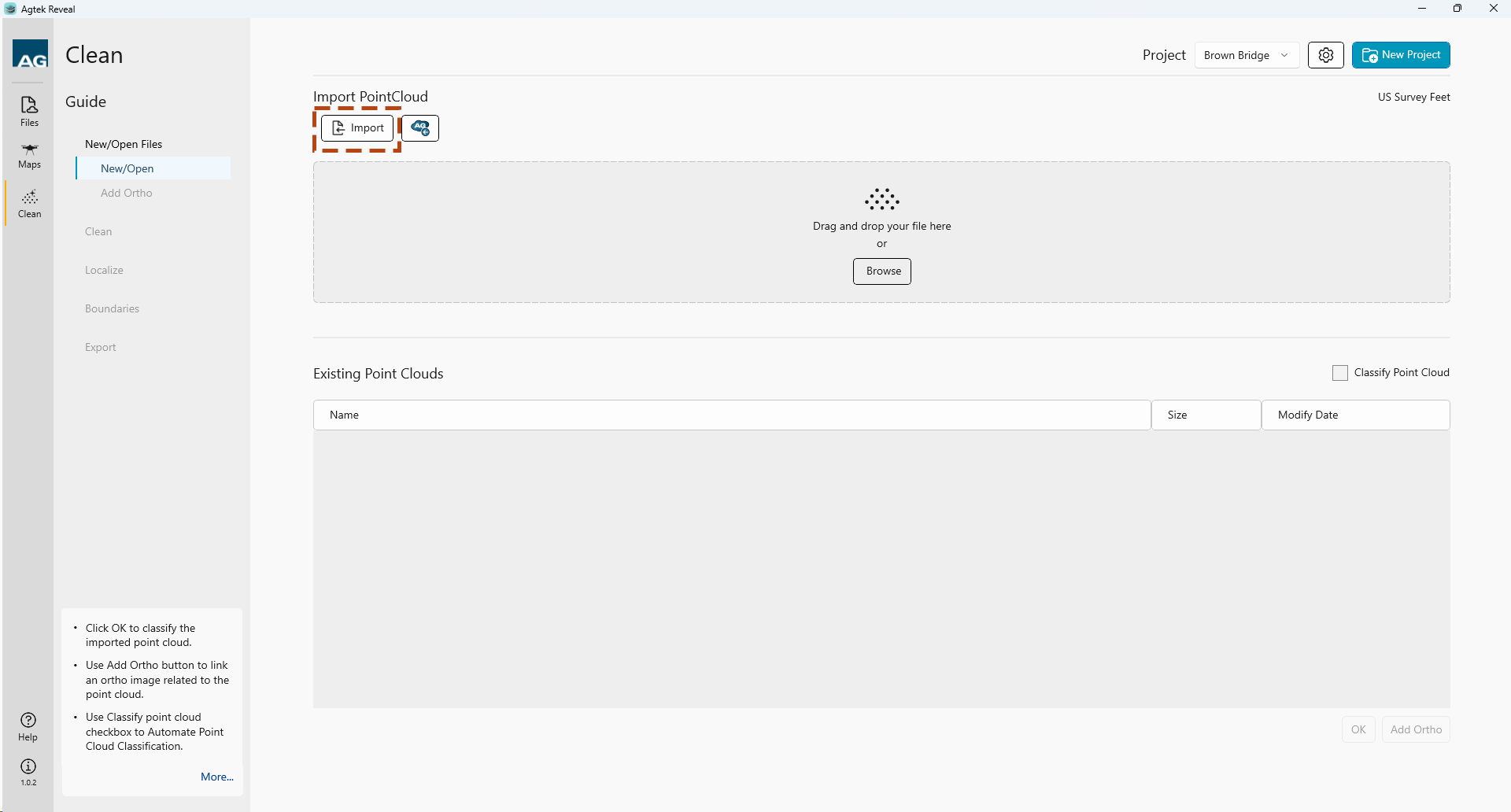Start a New Project
Viewport: 1511px width, 812px height.
click(1401, 55)
